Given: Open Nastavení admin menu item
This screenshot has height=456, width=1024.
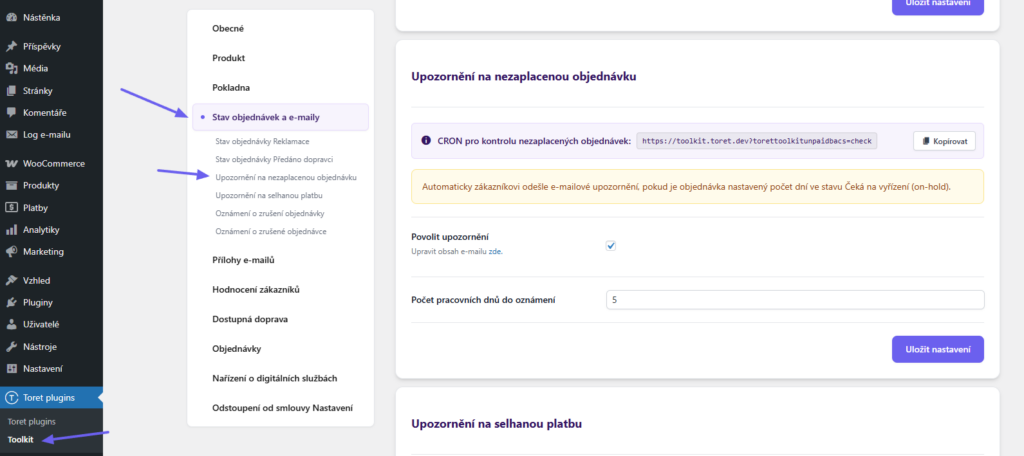Looking at the screenshot, I should pyautogui.click(x=51, y=368).
